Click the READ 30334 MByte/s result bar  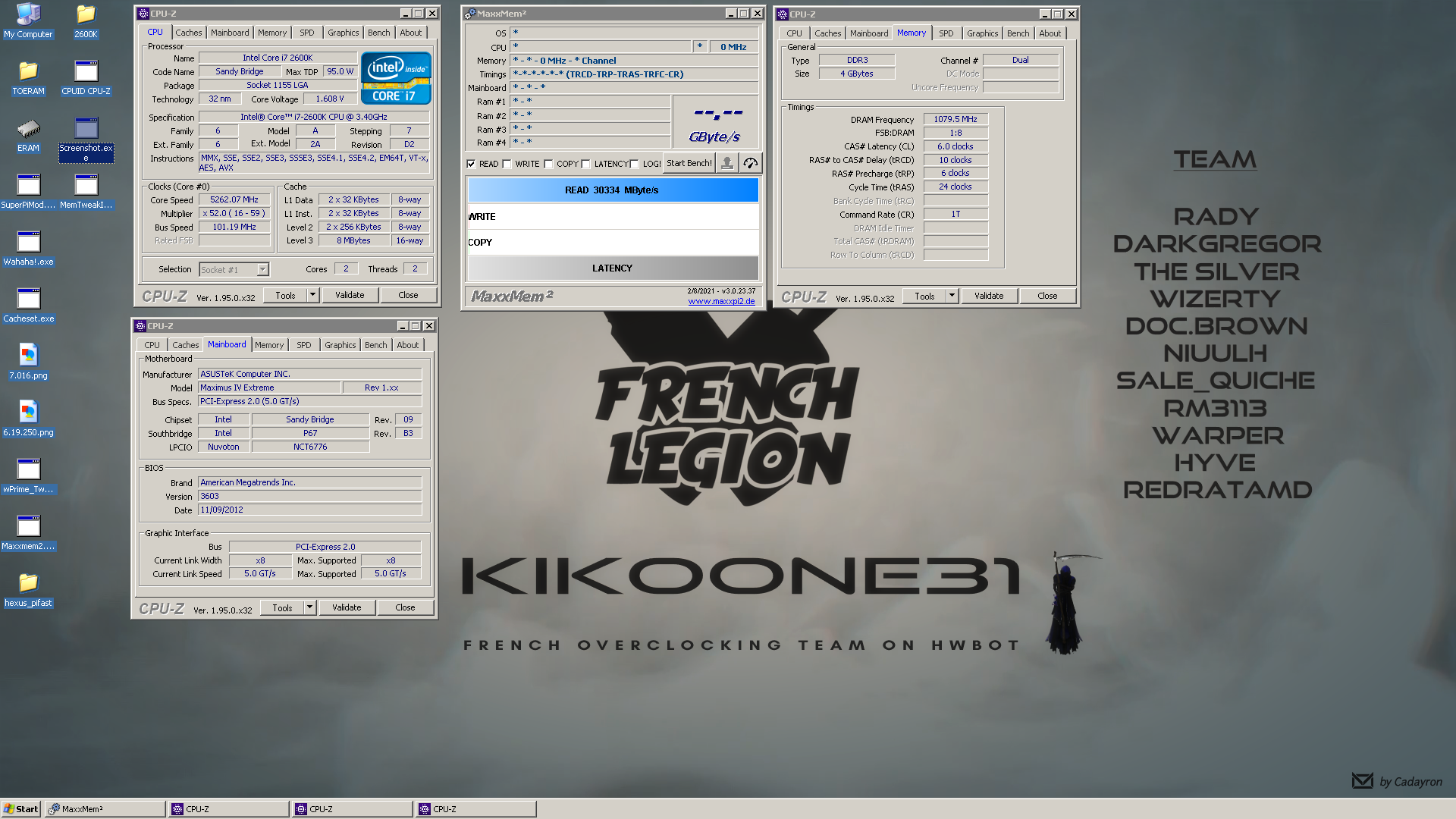point(613,190)
